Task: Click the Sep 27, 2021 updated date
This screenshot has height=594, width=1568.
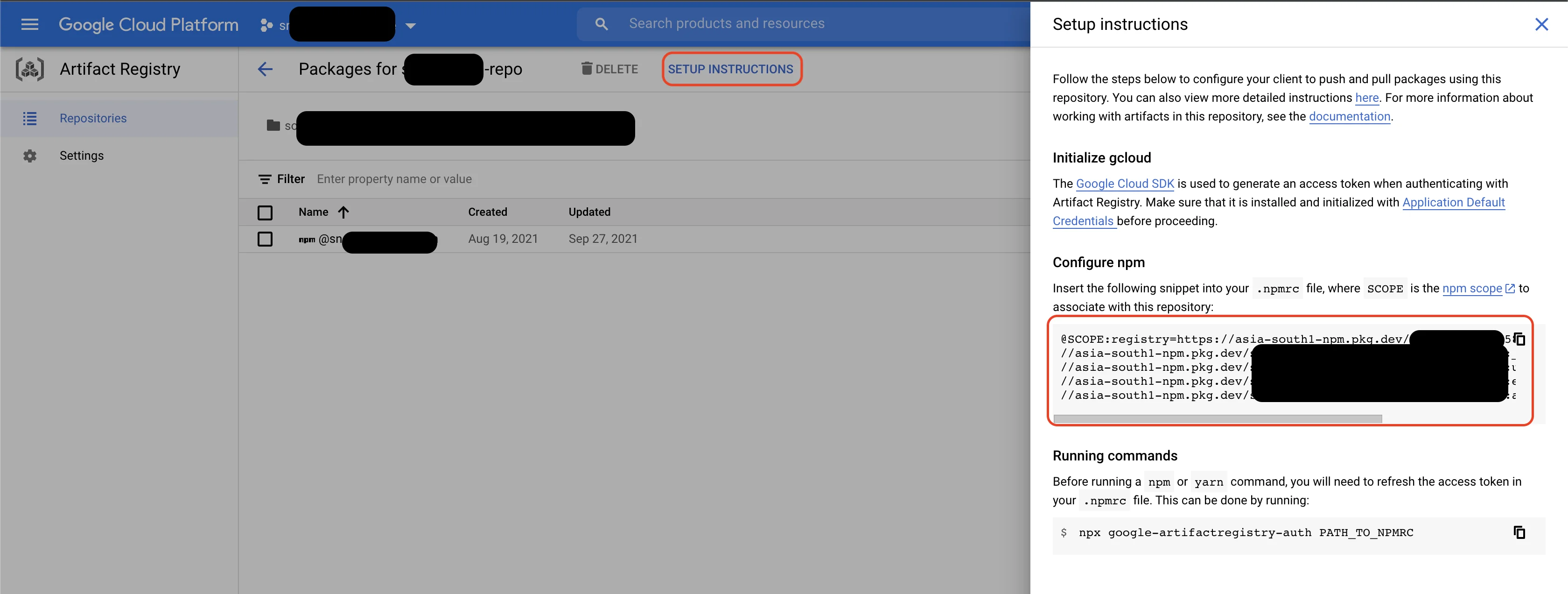Action: click(602, 239)
